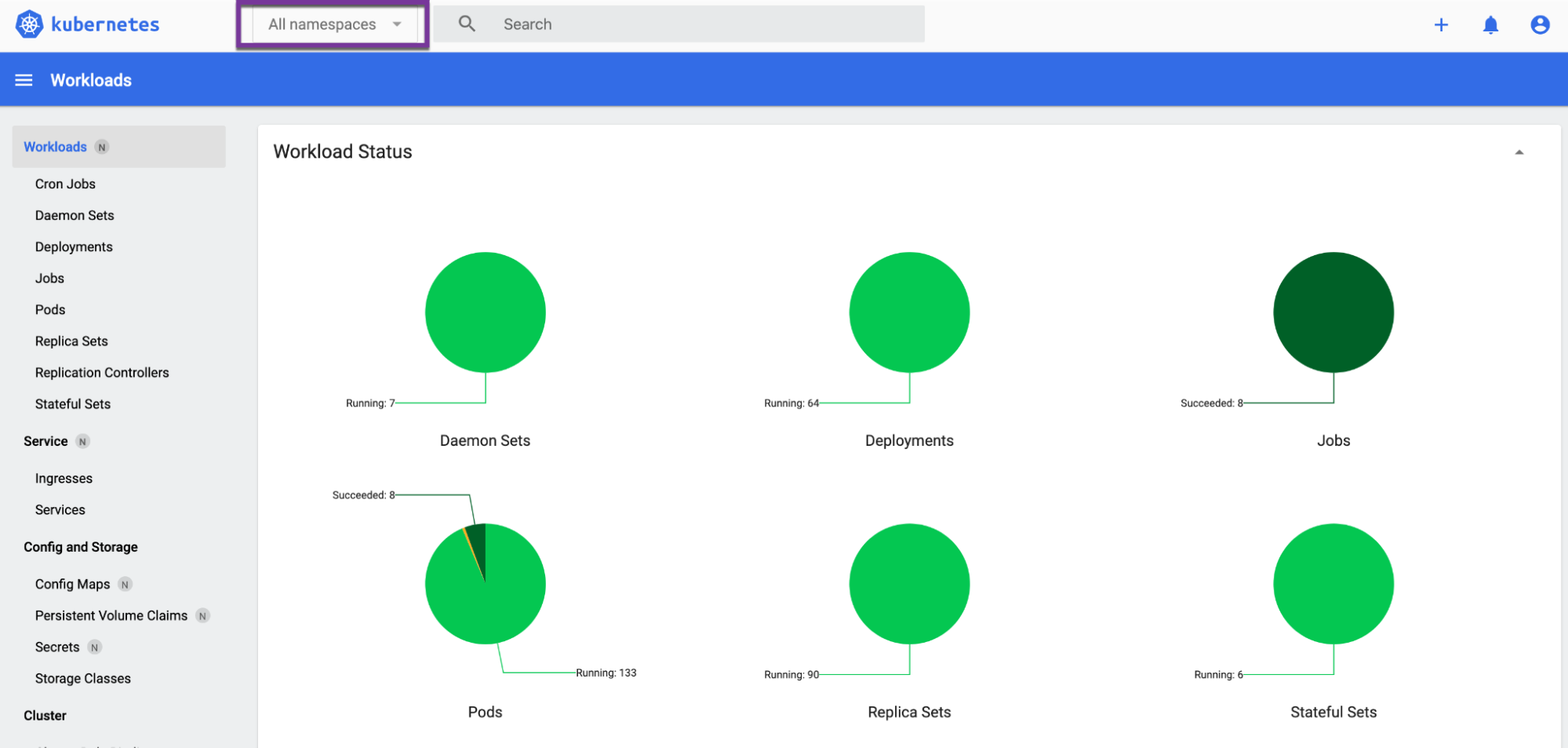The image size is (1568, 748).
Task: Click the dark green Jobs pie chart
Action: [1333, 312]
